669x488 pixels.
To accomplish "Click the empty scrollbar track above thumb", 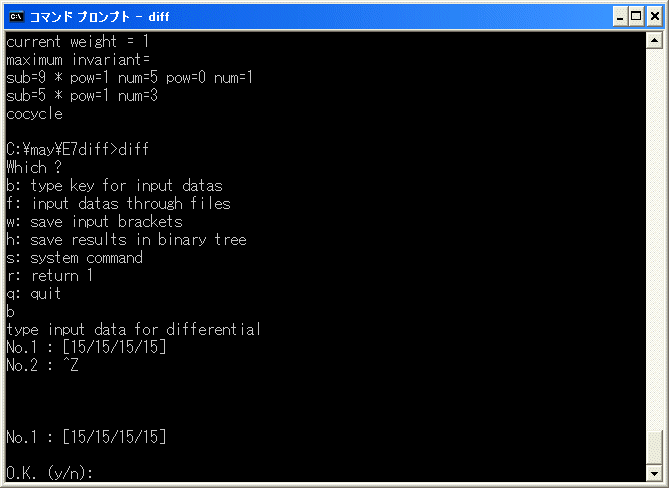I will pyautogui.click(x=654, y=239).
